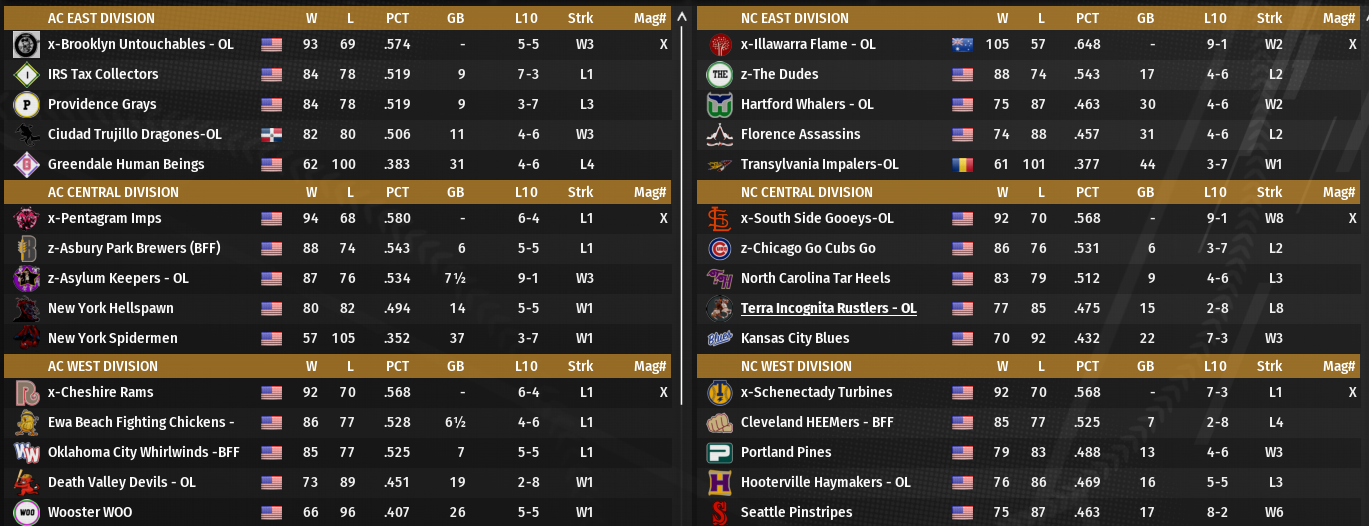
Task: Click the Chicago Go Cubs Go logo
Action: click(719, 248)
